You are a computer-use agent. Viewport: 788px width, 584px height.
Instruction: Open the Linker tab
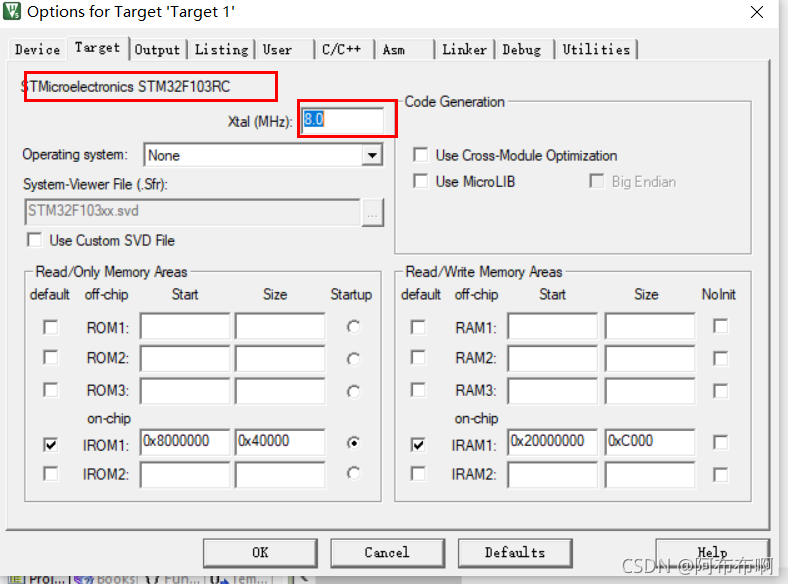pyautogui.click(x=464, y=49)
